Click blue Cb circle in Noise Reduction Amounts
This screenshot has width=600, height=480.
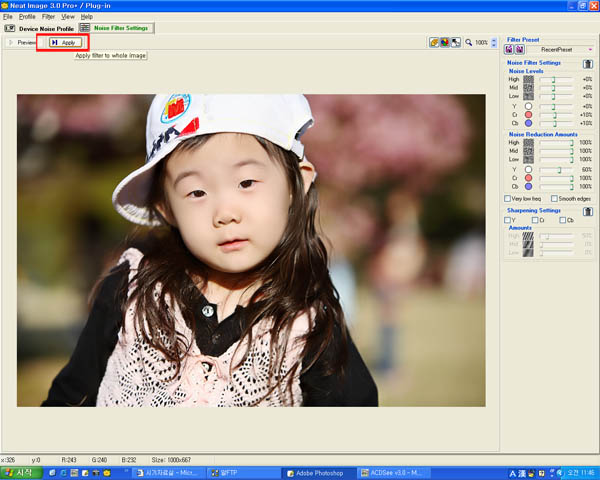528,186
